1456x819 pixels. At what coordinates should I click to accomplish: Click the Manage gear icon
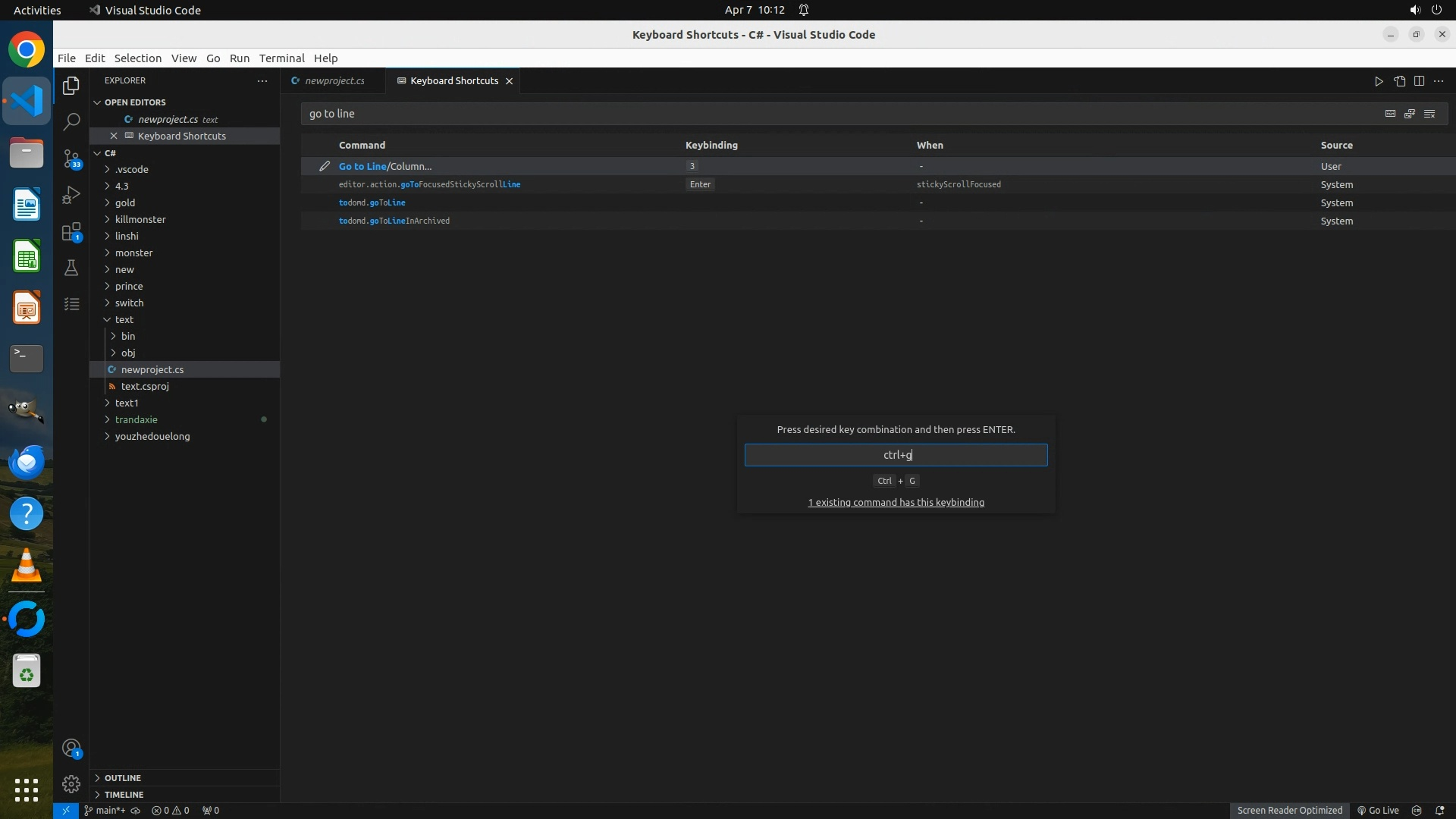click(x=71, y=783)
